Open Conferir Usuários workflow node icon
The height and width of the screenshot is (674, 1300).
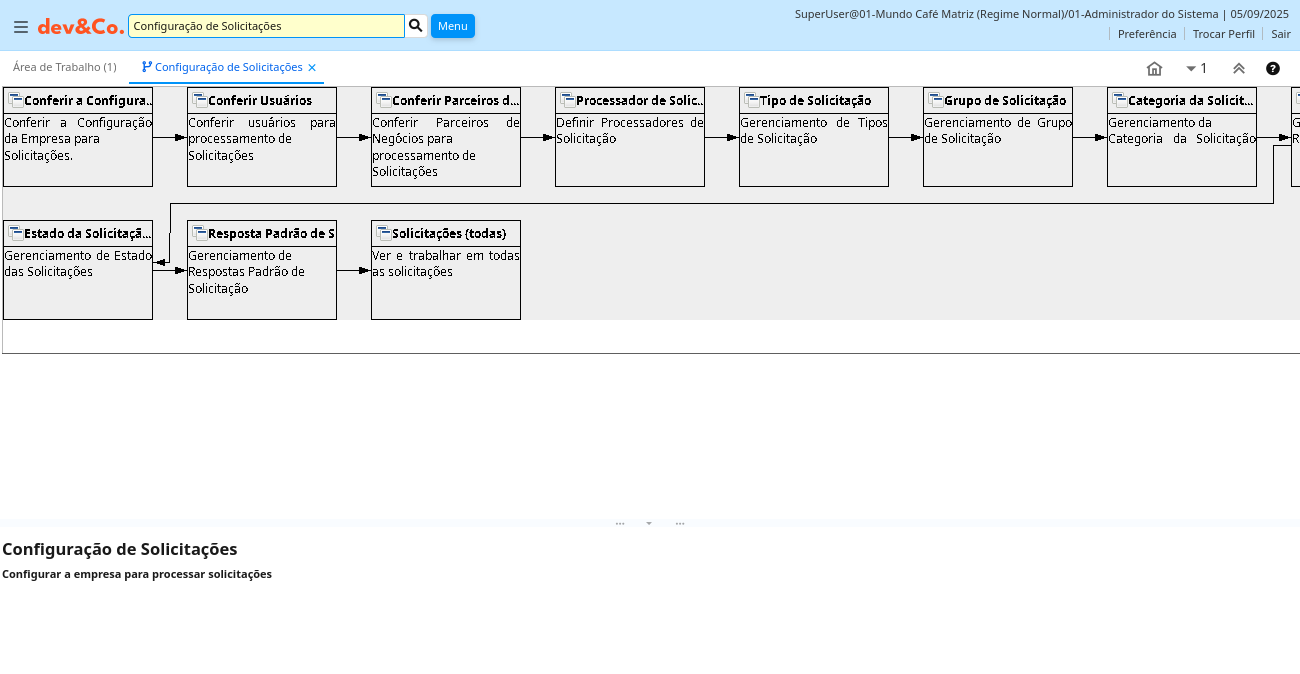[200, 100]
